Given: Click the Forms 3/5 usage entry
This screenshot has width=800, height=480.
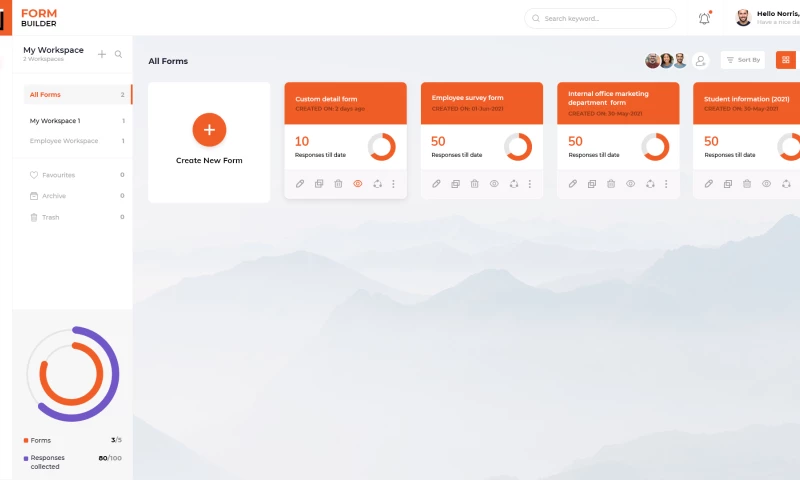Looking at the screenshot, I should coord(72,440).
